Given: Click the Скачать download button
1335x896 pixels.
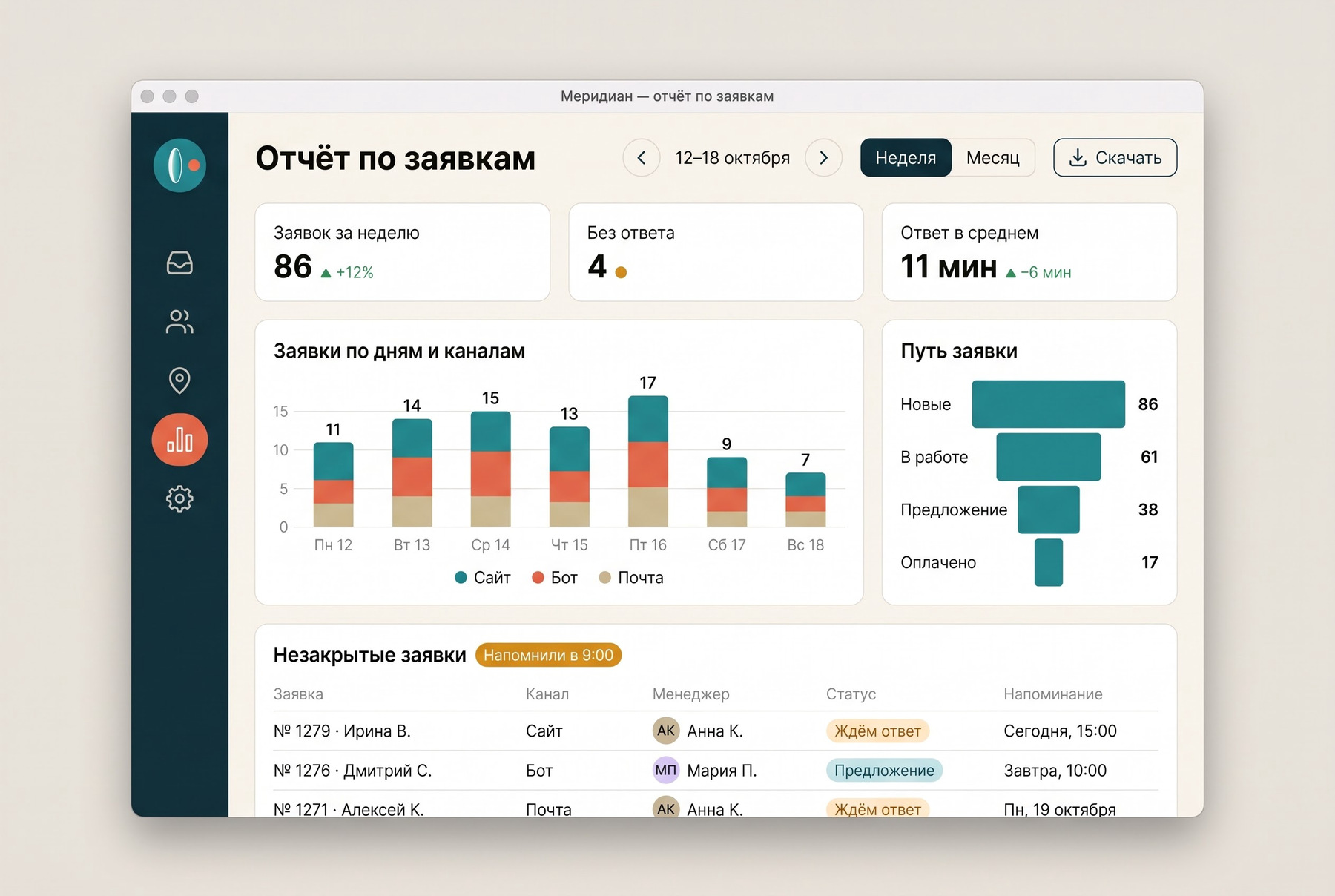Looking at the screenshot, I should click(1115, 158).
